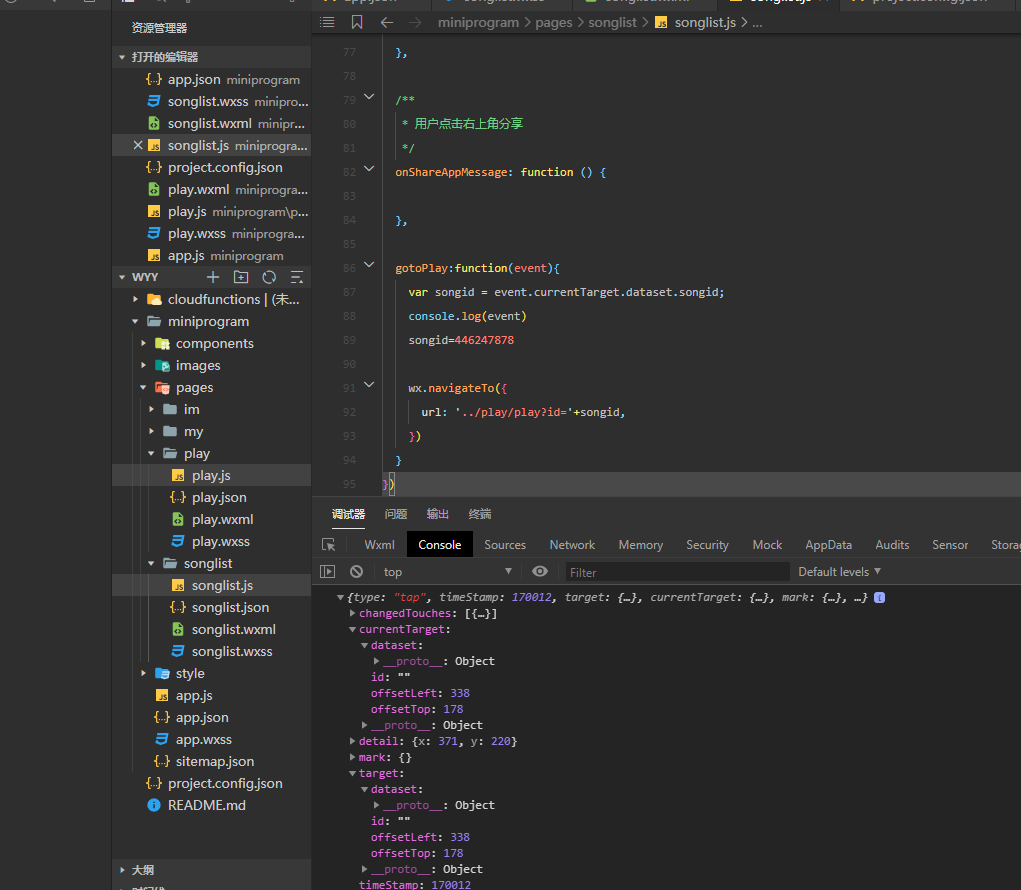
Task: Refresh the WYY file explorer
Action: click(269, 277)
